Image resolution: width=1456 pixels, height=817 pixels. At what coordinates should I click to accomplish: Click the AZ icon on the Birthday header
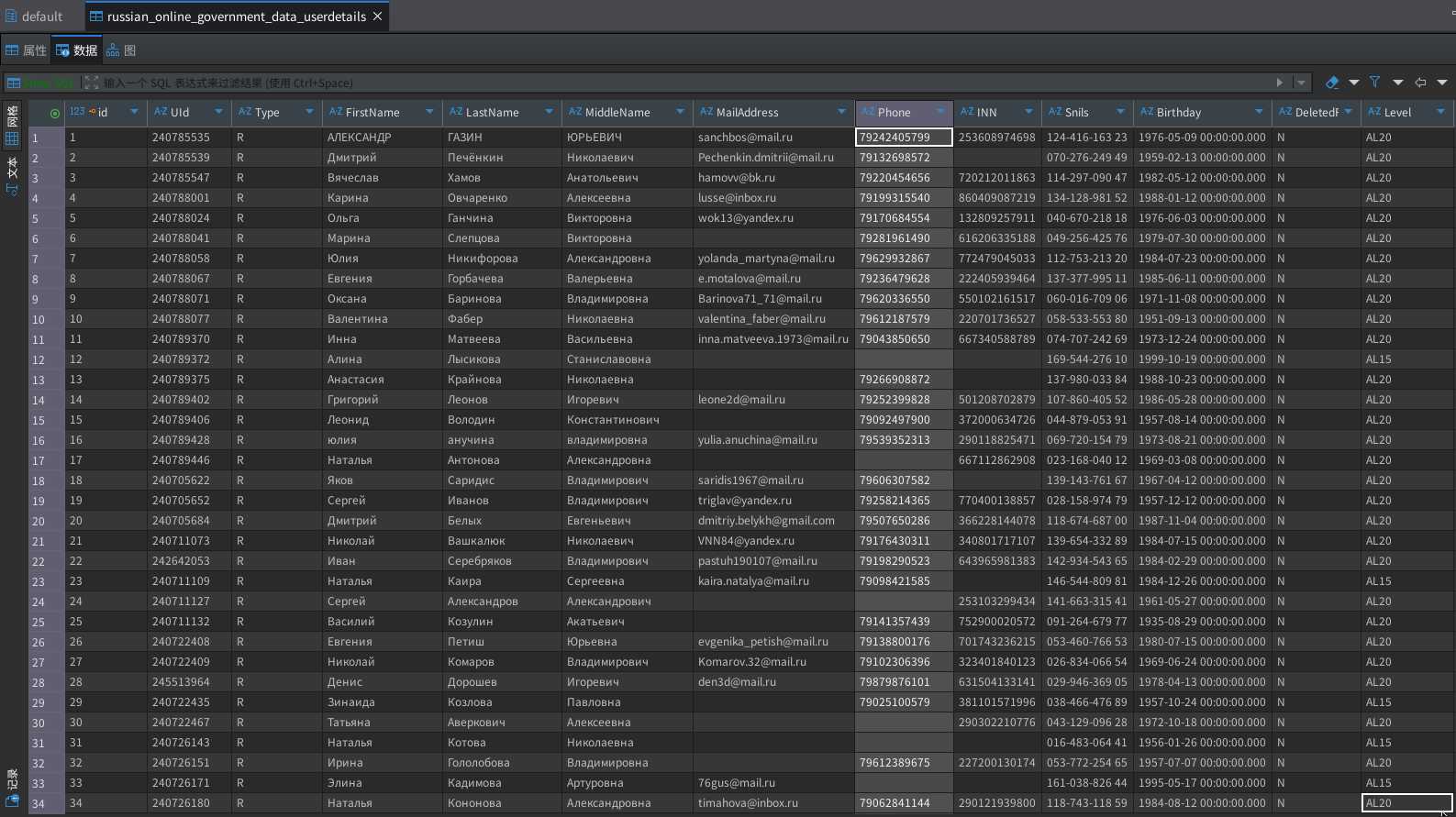[1147, 112]
